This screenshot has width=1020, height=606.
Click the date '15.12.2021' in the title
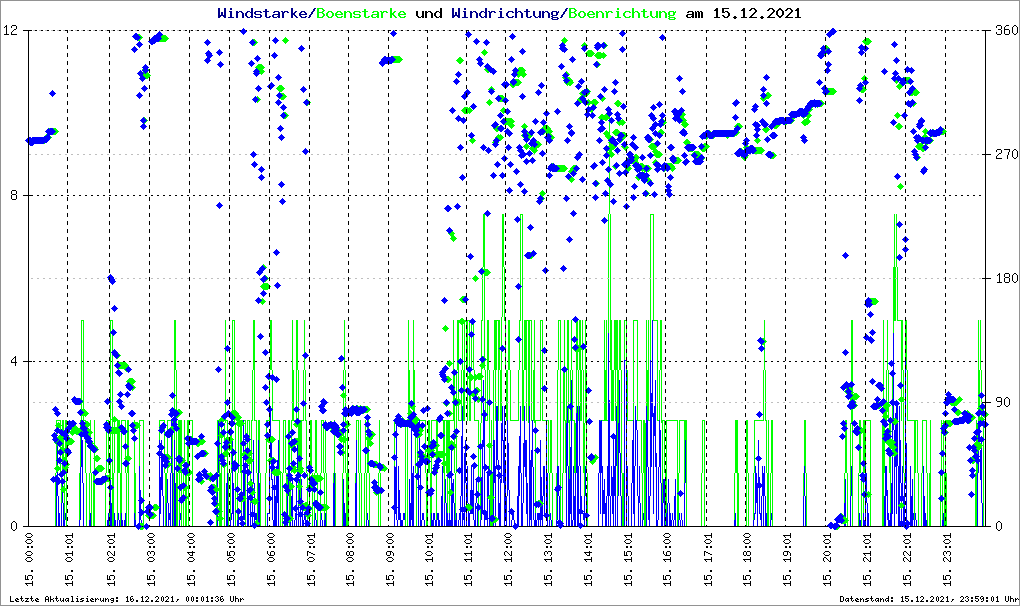point(758,14)
